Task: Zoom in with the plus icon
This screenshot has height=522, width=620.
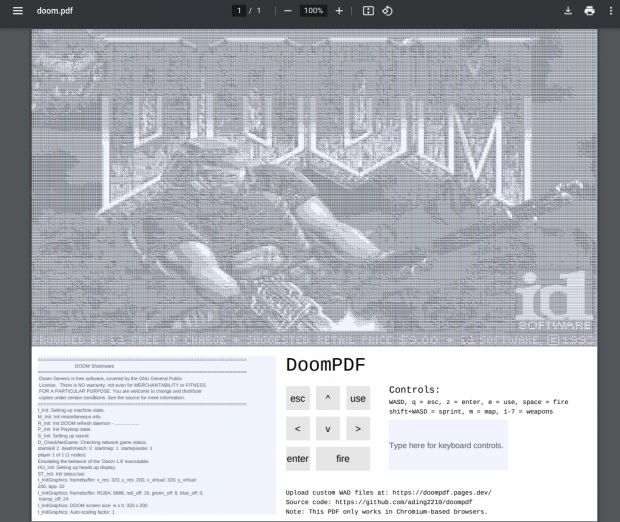Action: tap(339, 11)
